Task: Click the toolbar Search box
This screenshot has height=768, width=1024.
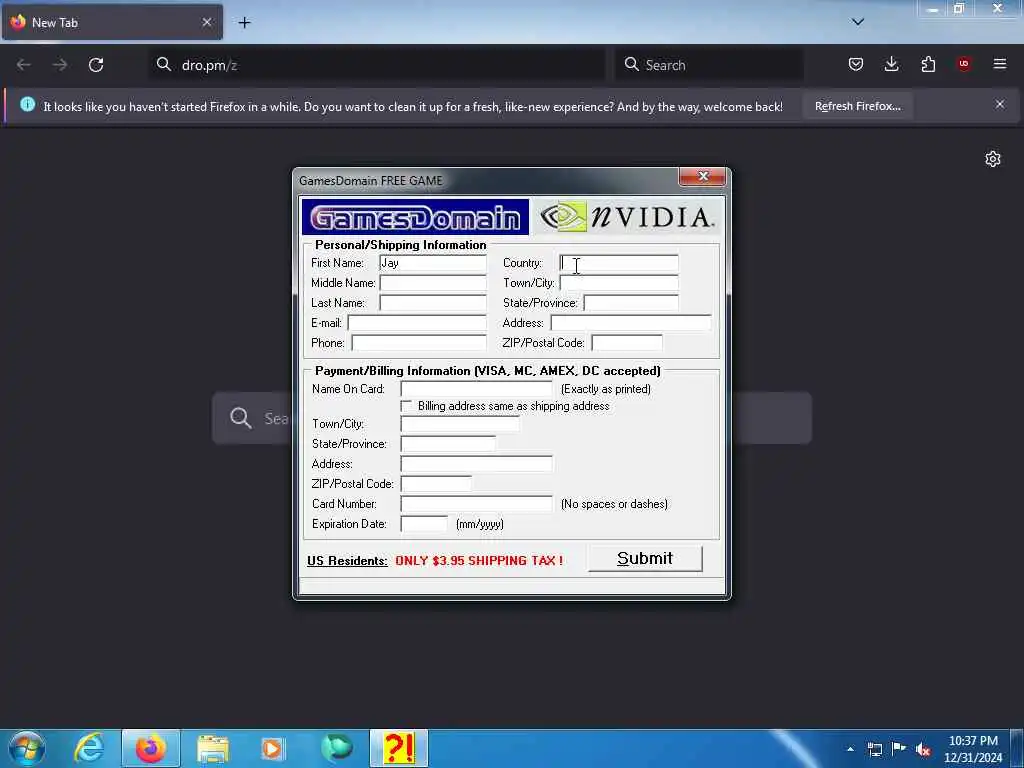Action: 709,65
